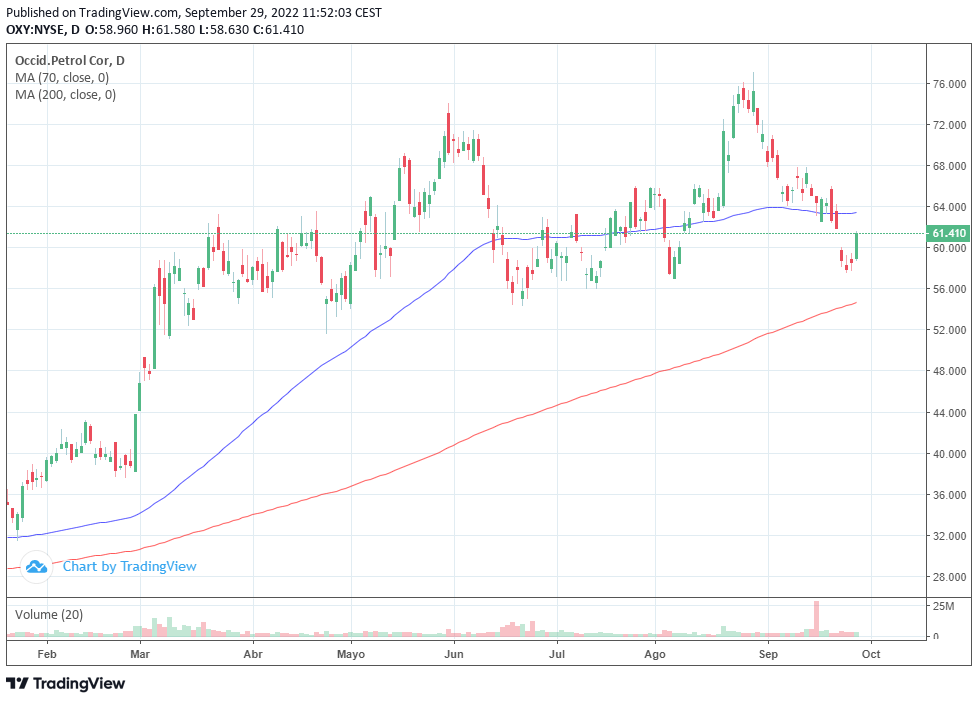Image resolution: width=978 pixels, height=702 pixels.
Task: Click the 72.000 price axis label
Action: click(949, 125)
